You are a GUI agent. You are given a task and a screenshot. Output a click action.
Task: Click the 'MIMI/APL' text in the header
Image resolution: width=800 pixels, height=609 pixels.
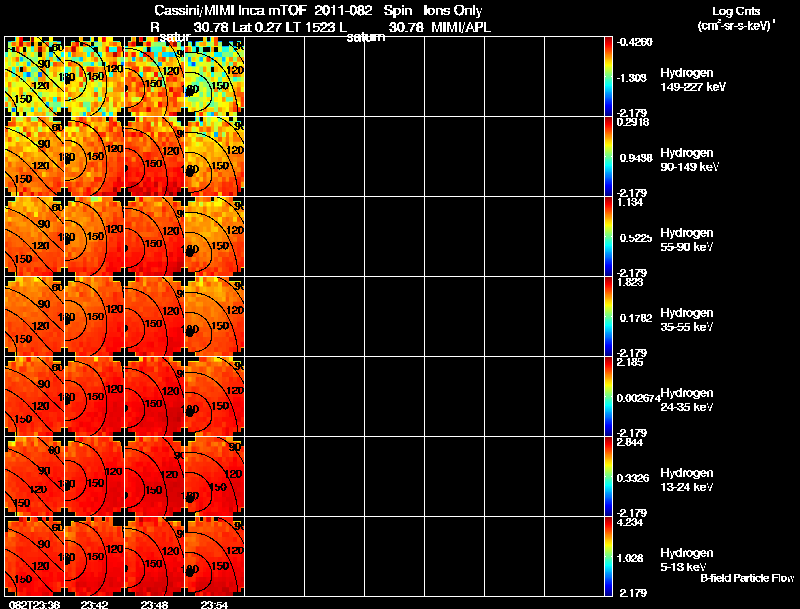[x=461, y=28]
